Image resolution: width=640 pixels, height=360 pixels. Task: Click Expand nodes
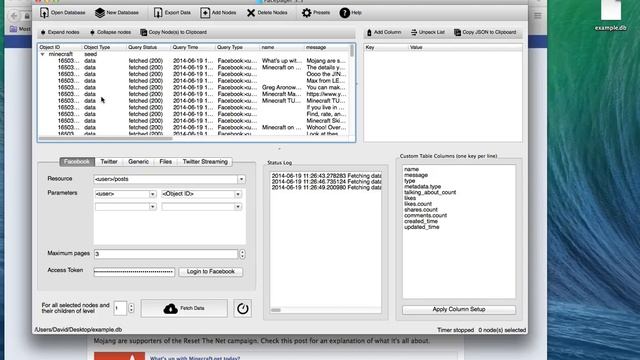60,32
